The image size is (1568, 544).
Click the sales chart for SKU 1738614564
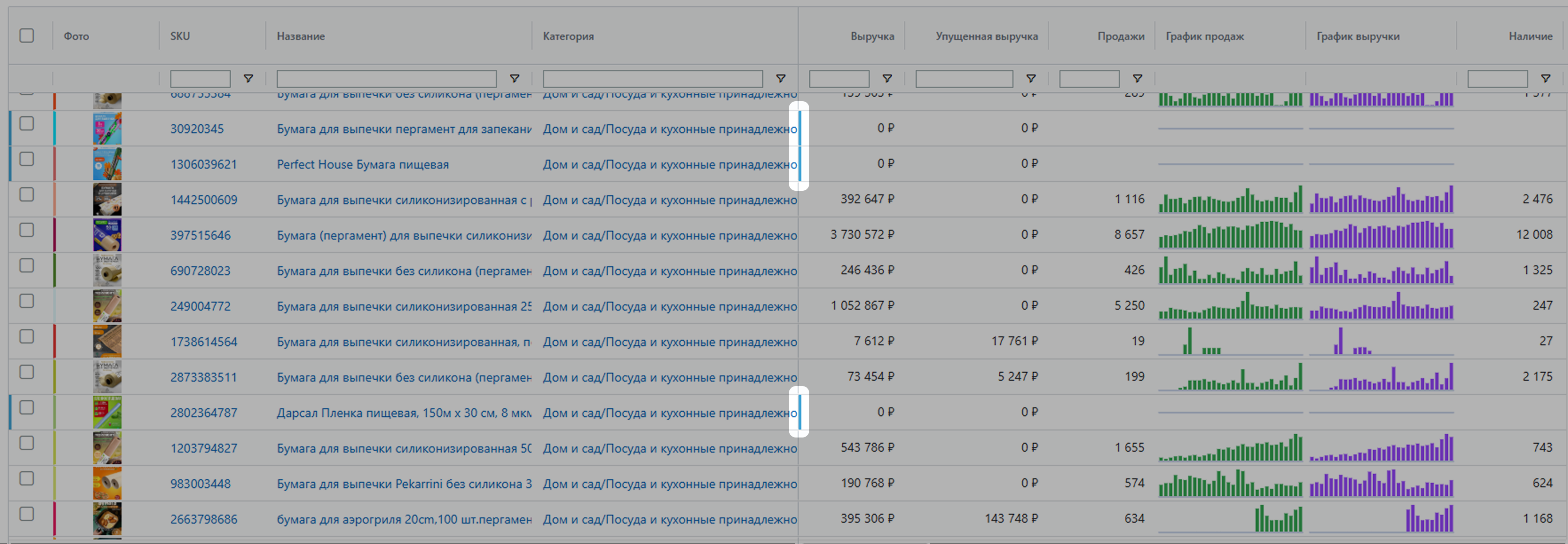[1229, 341]
